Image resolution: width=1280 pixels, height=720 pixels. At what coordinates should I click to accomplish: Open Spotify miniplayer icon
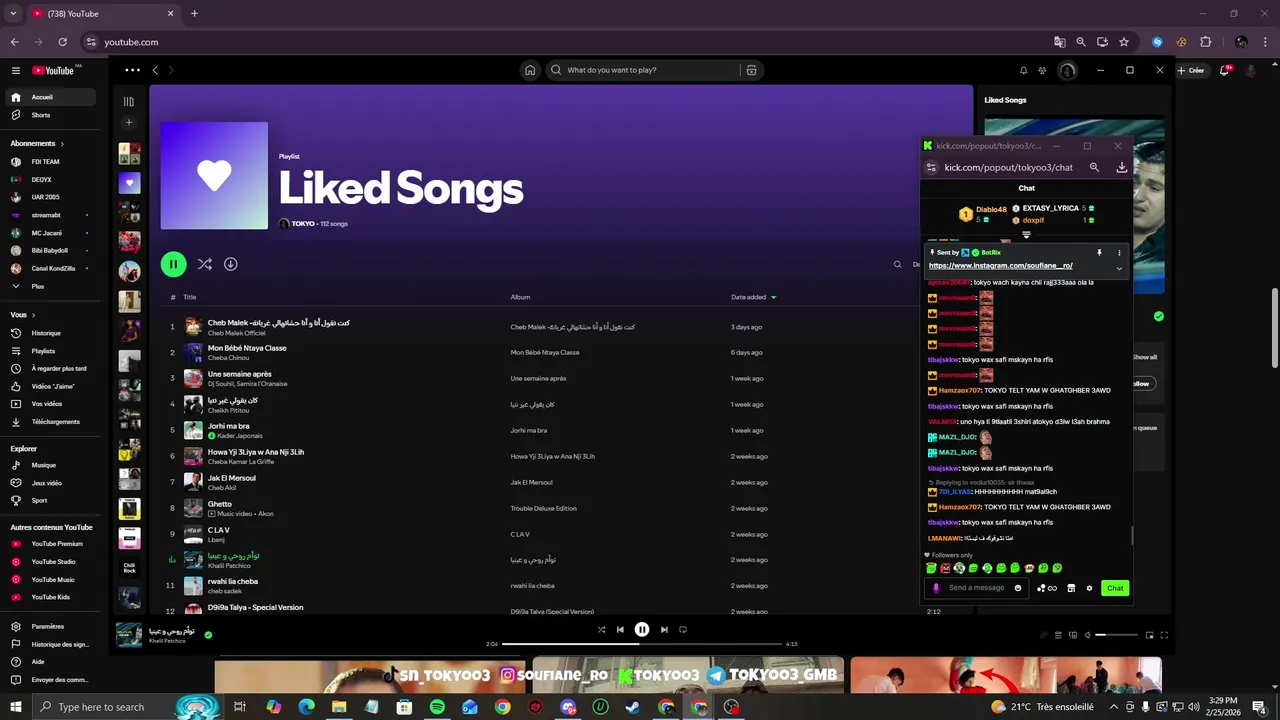pyautogui.click(x=1149, y=635)
